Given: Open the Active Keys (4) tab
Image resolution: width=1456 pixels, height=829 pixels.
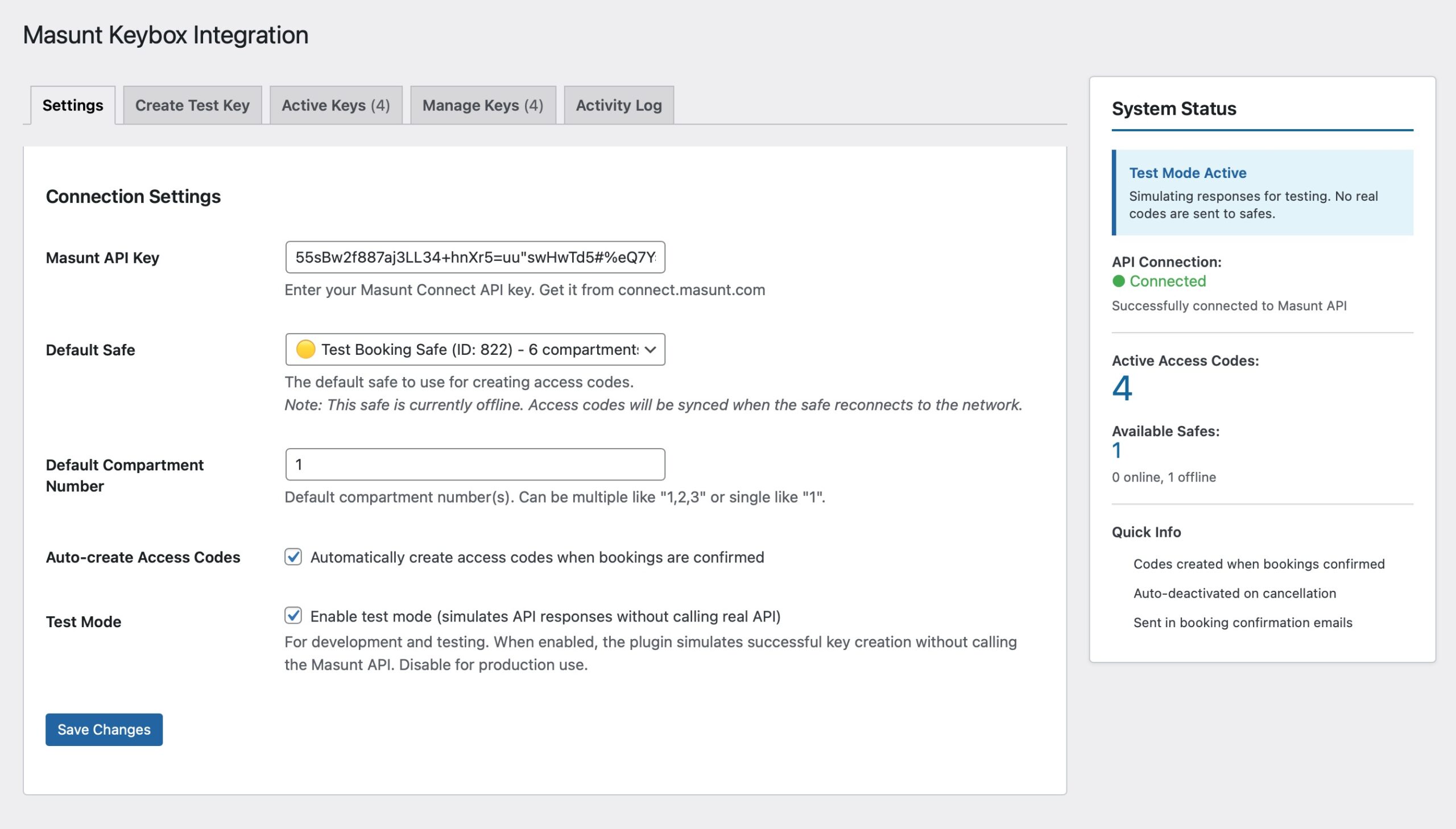Looking at the screenshot, I should pyautogui.click(x=336, y=105).
